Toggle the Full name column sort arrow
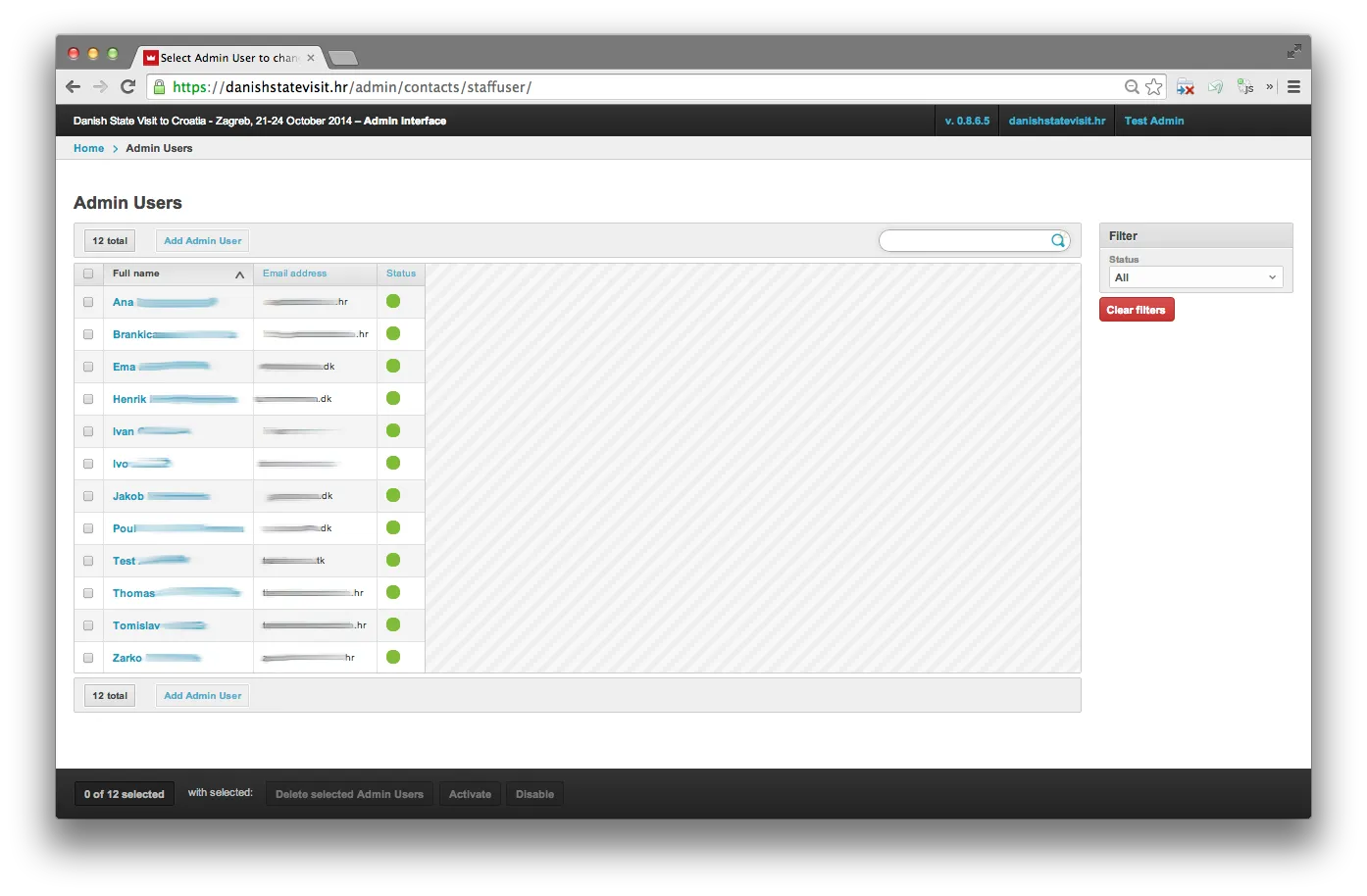Viewport: 1367px width, 896px height. click(239, 275)
